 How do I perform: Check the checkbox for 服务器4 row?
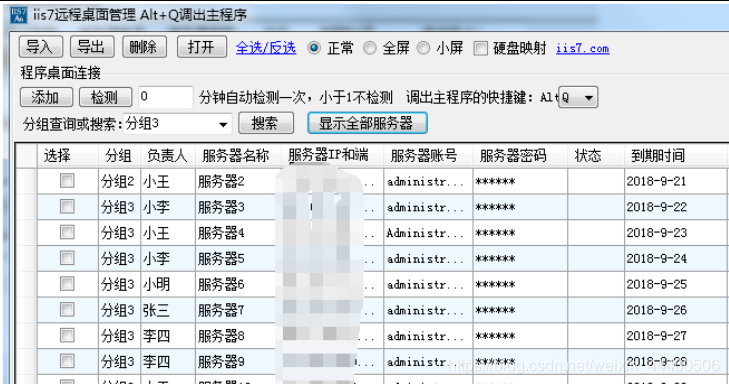(67, 232)
